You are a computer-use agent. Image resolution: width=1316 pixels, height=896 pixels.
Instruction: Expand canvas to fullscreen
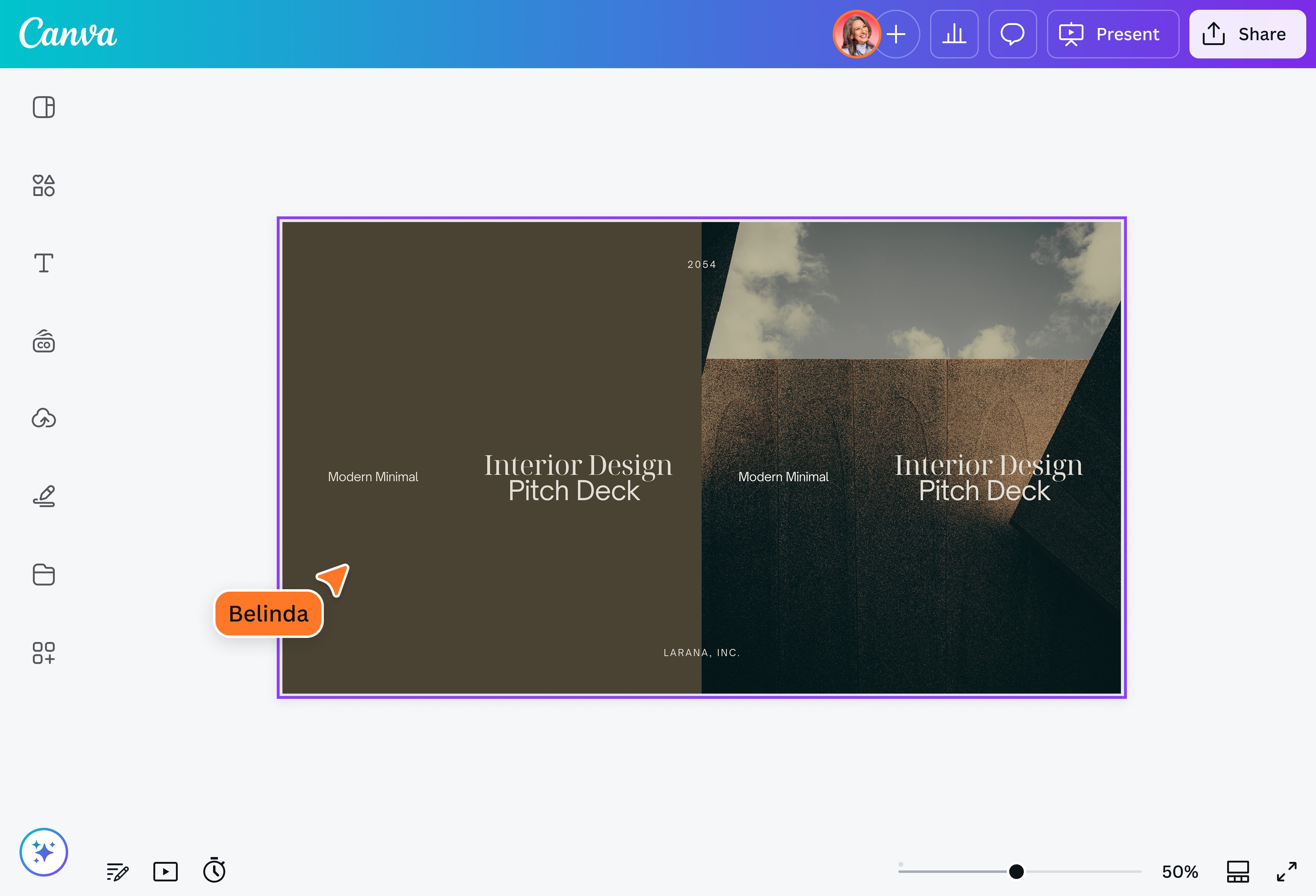point(1286,872)
